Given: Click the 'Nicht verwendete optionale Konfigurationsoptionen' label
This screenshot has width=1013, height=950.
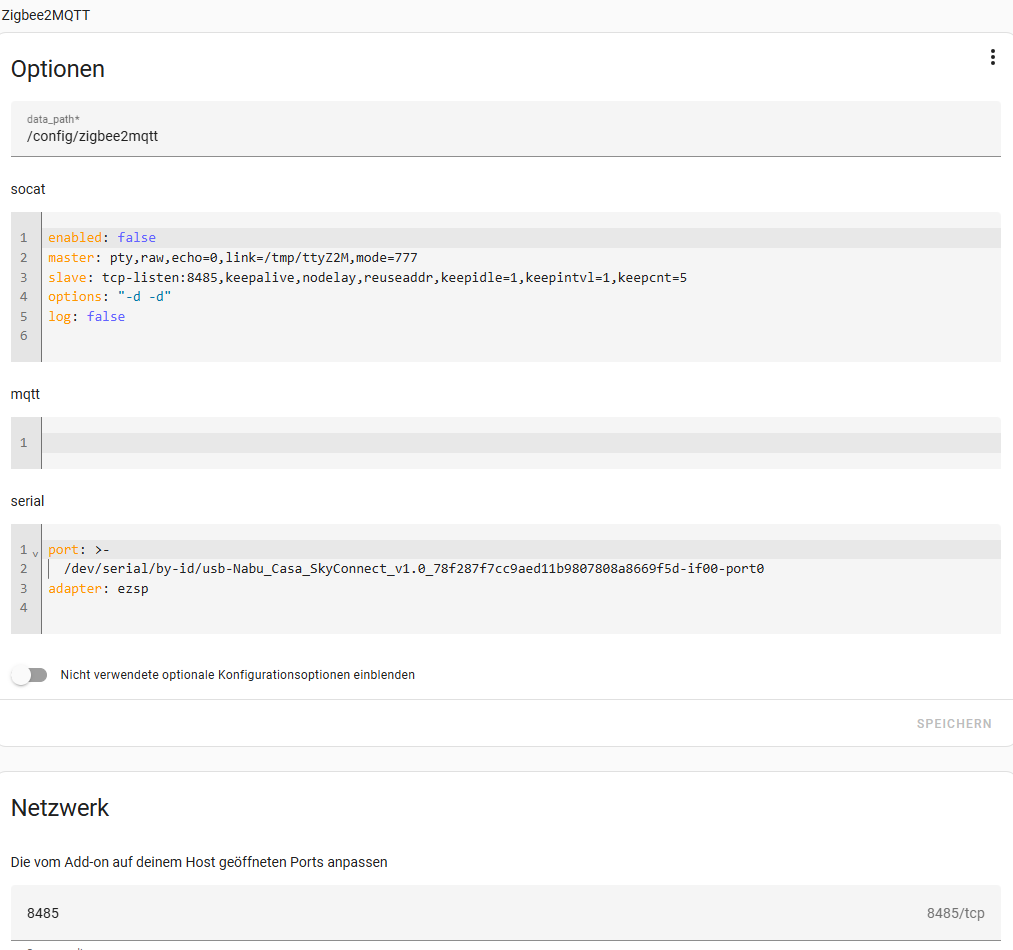Looking at the screenshot, I should tap(237, 675).
